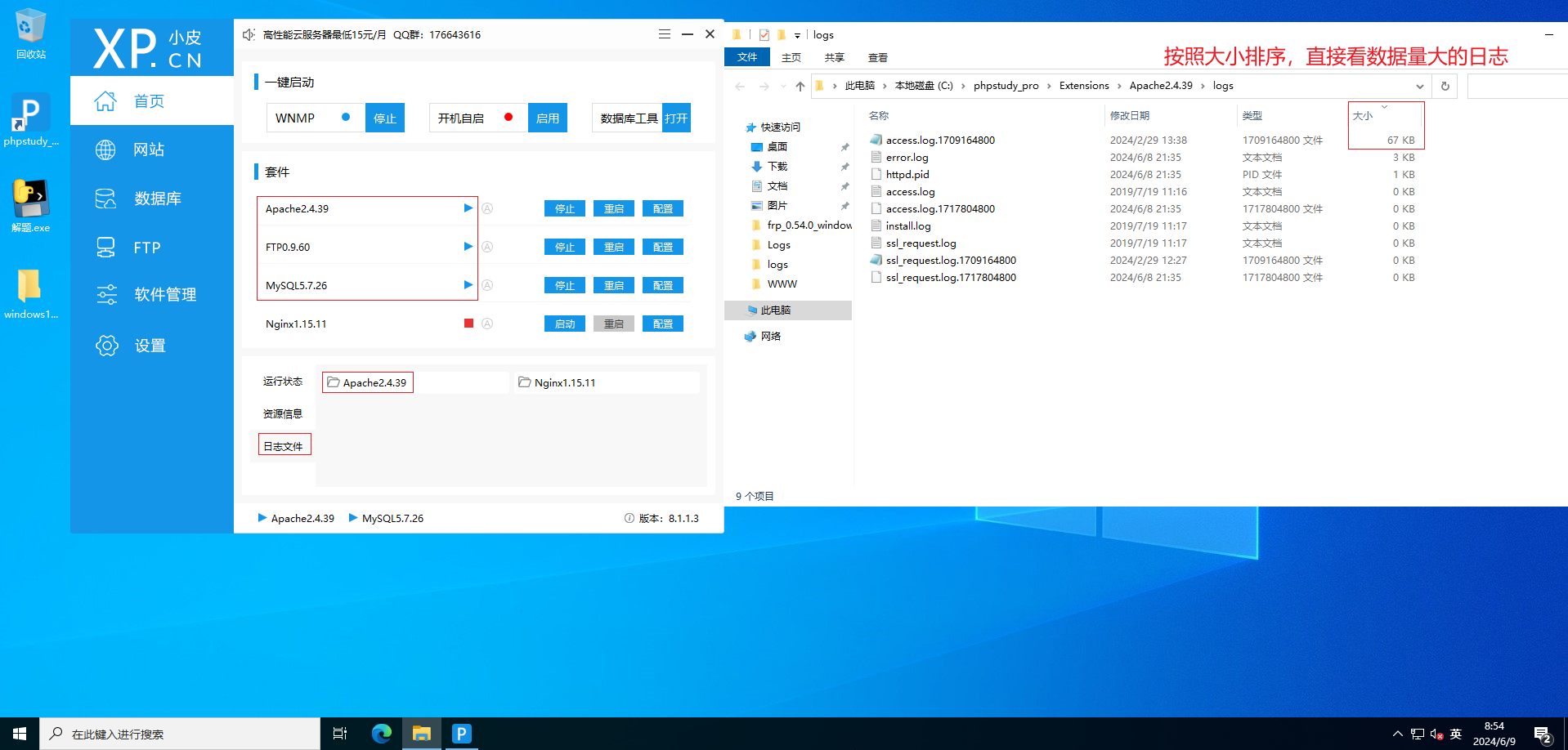The image size is (1568, 750).
Task: Click the speaker announcement icon in phpstudy header
Action: click(x=249, y=34)
